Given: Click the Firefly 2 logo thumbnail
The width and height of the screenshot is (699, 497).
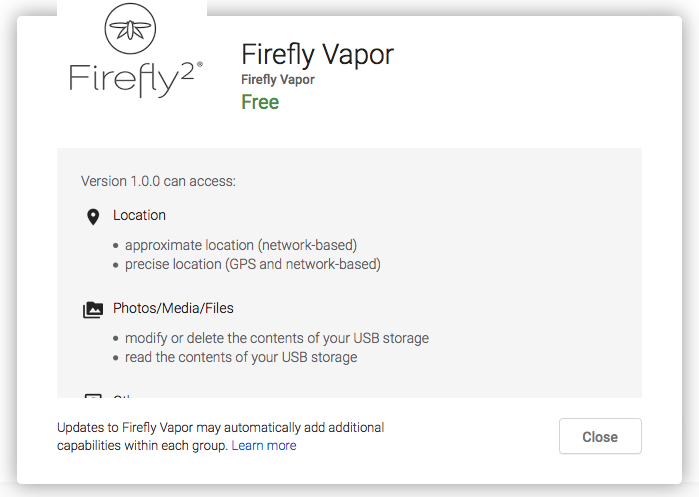Looking at the screenshot, I should 132,51.
